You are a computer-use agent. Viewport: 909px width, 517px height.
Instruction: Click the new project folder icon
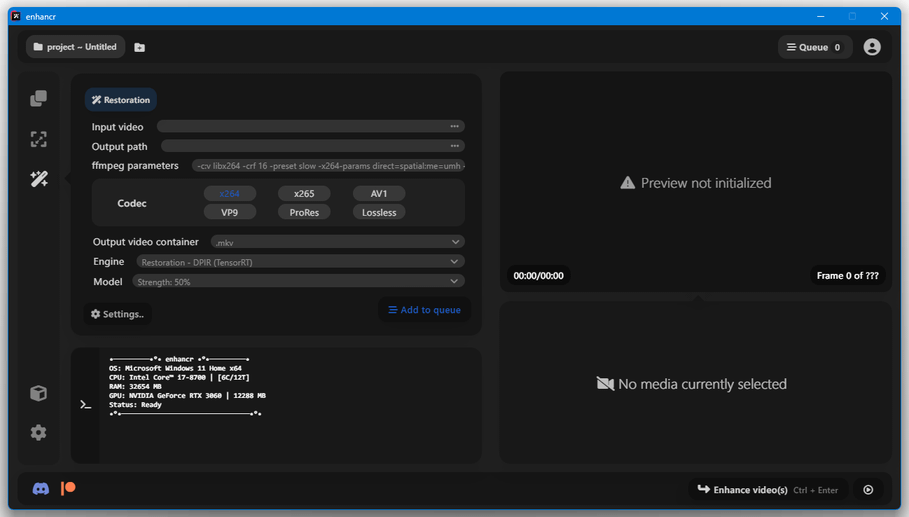[x=140, y=48]
